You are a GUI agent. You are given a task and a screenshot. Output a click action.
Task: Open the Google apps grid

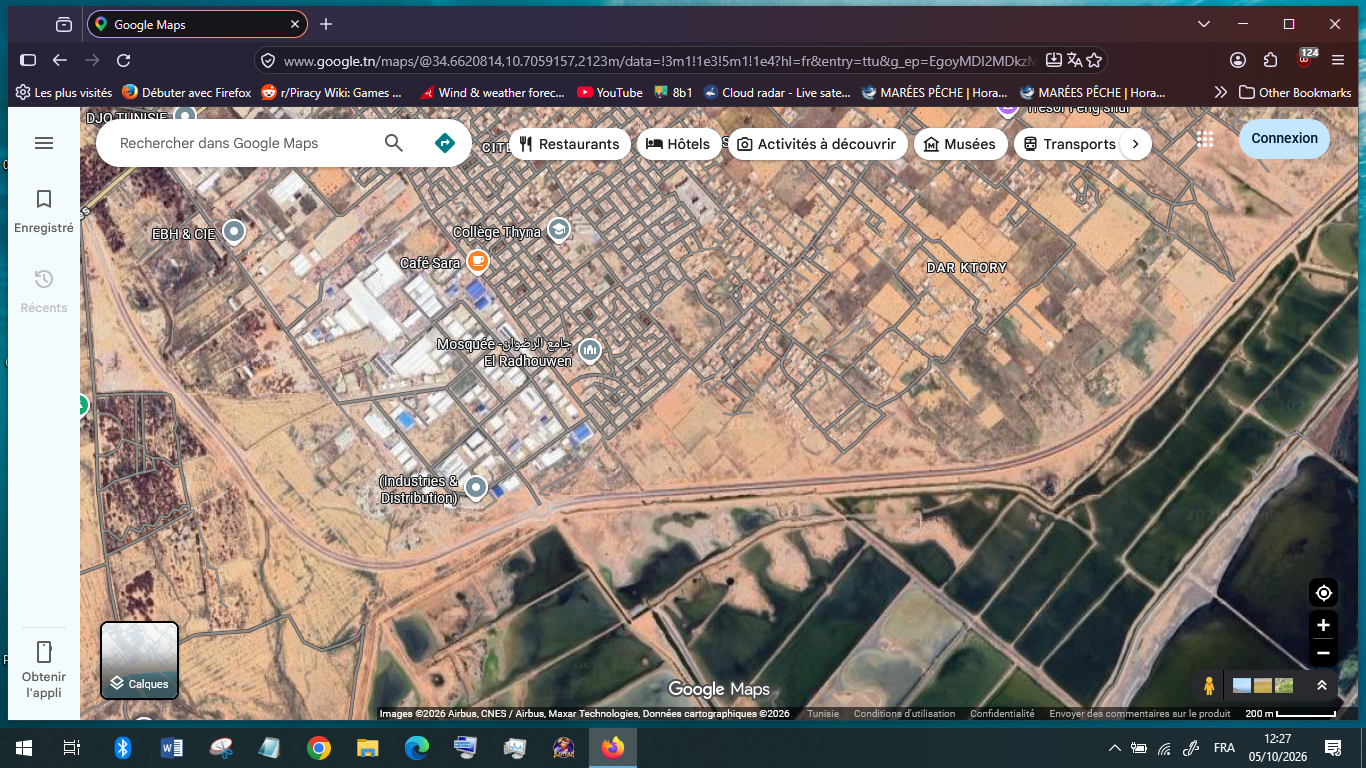(x=1205, y=139)
